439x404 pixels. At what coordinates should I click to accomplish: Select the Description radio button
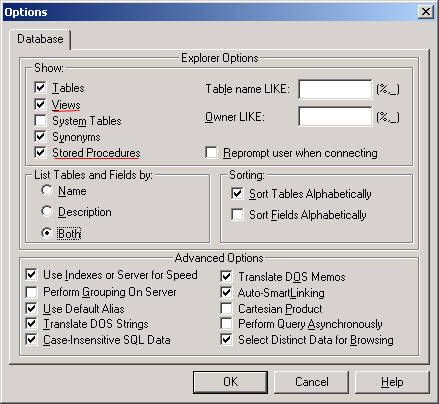47,211
